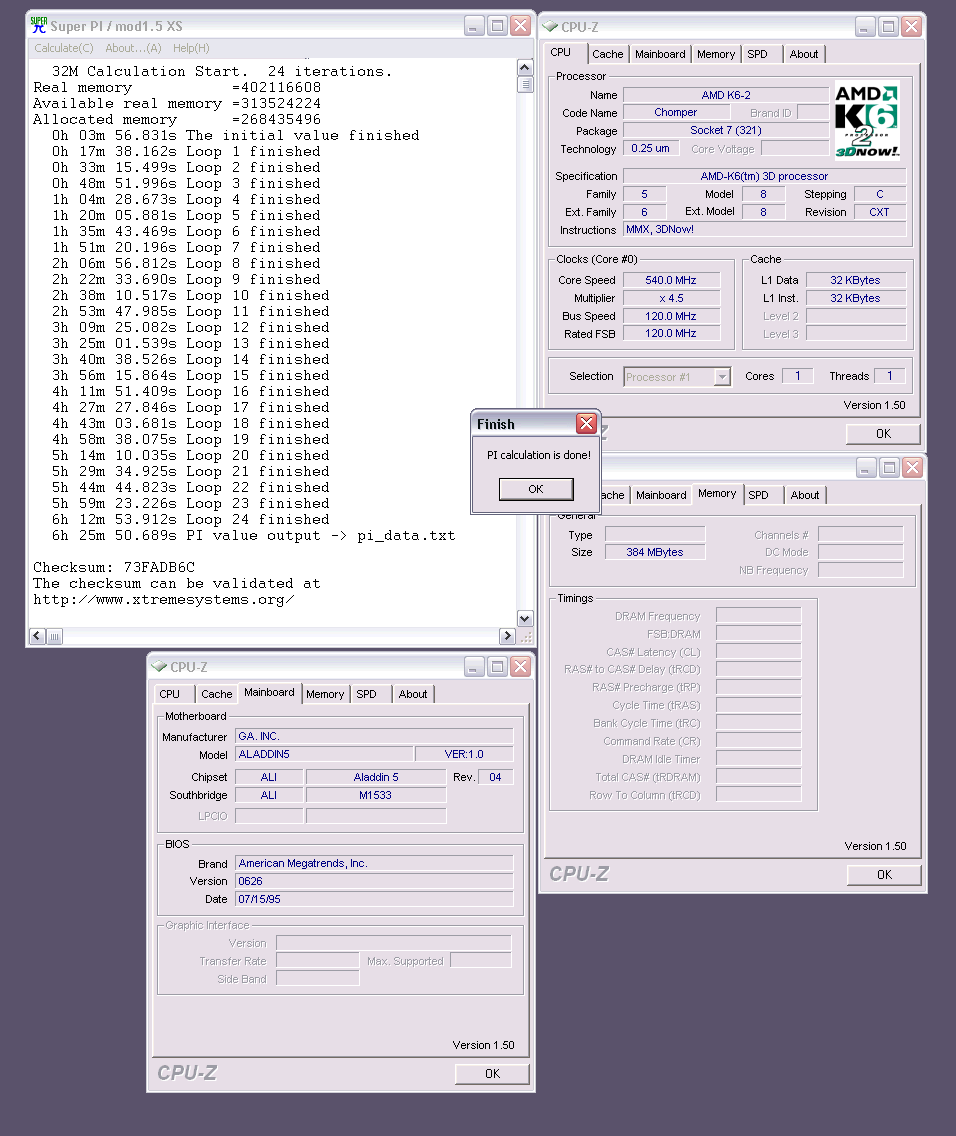Click OK in the Finish dialog

pyautogui.click(x=536, y=489)
